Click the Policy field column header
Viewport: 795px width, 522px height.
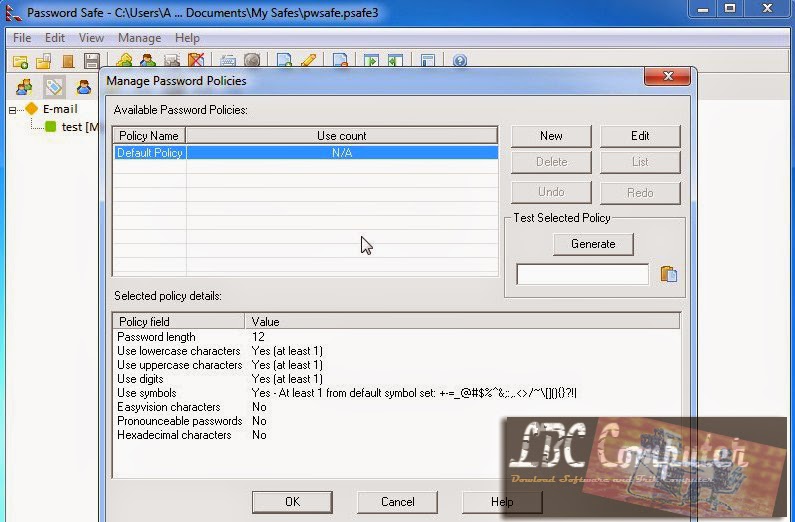[179, 322]
